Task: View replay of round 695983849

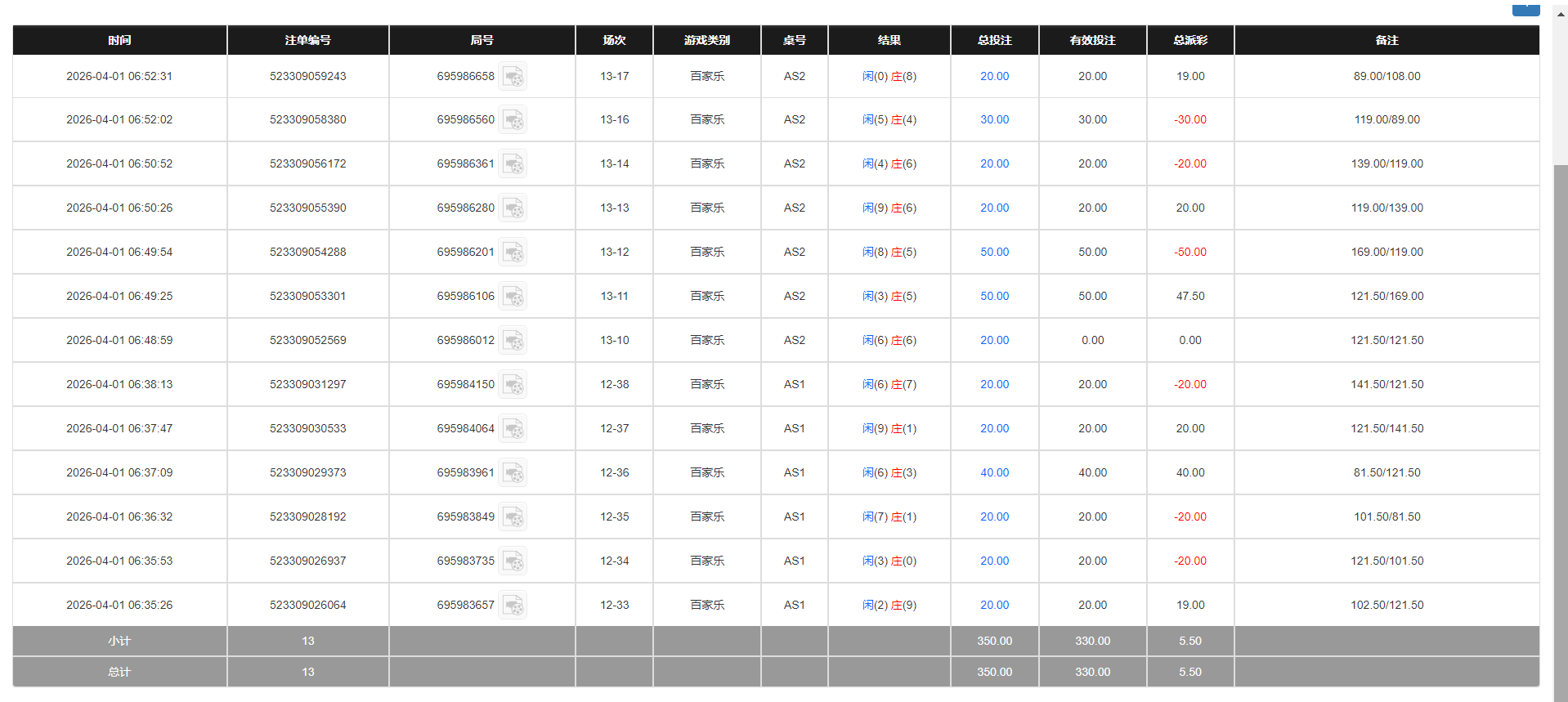Action: tap(513, 517)
